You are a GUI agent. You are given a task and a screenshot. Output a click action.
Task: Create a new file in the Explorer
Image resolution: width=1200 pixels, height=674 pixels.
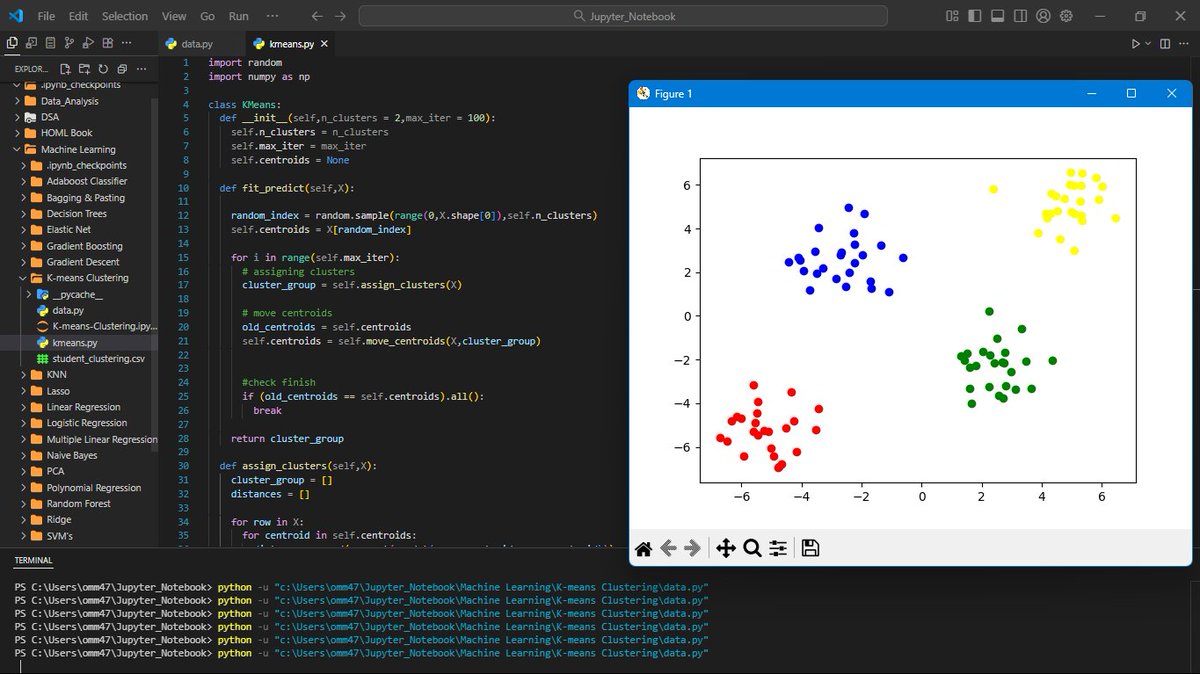[65, 69]
